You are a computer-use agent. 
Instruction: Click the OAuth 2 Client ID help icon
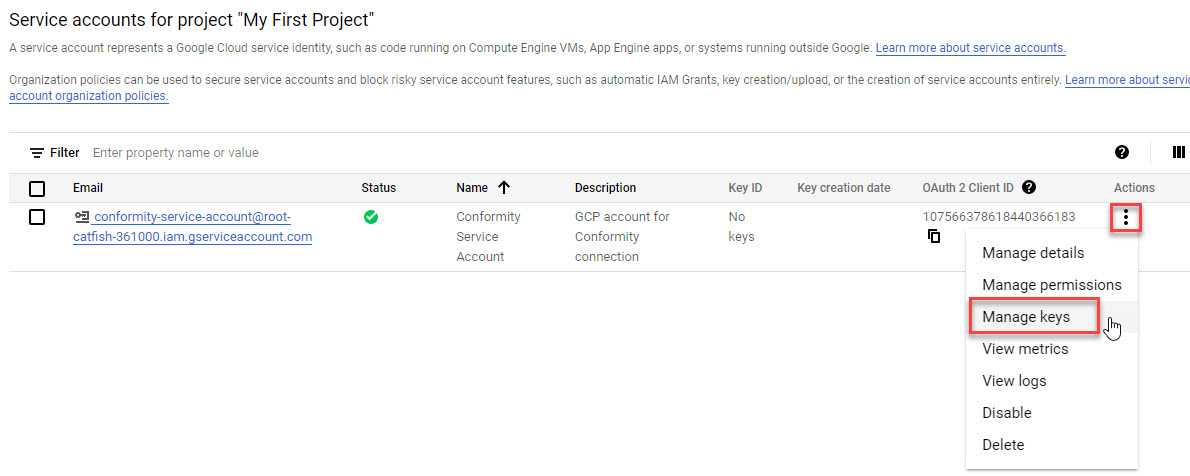pyautogui.click(x=1029, y=187)
